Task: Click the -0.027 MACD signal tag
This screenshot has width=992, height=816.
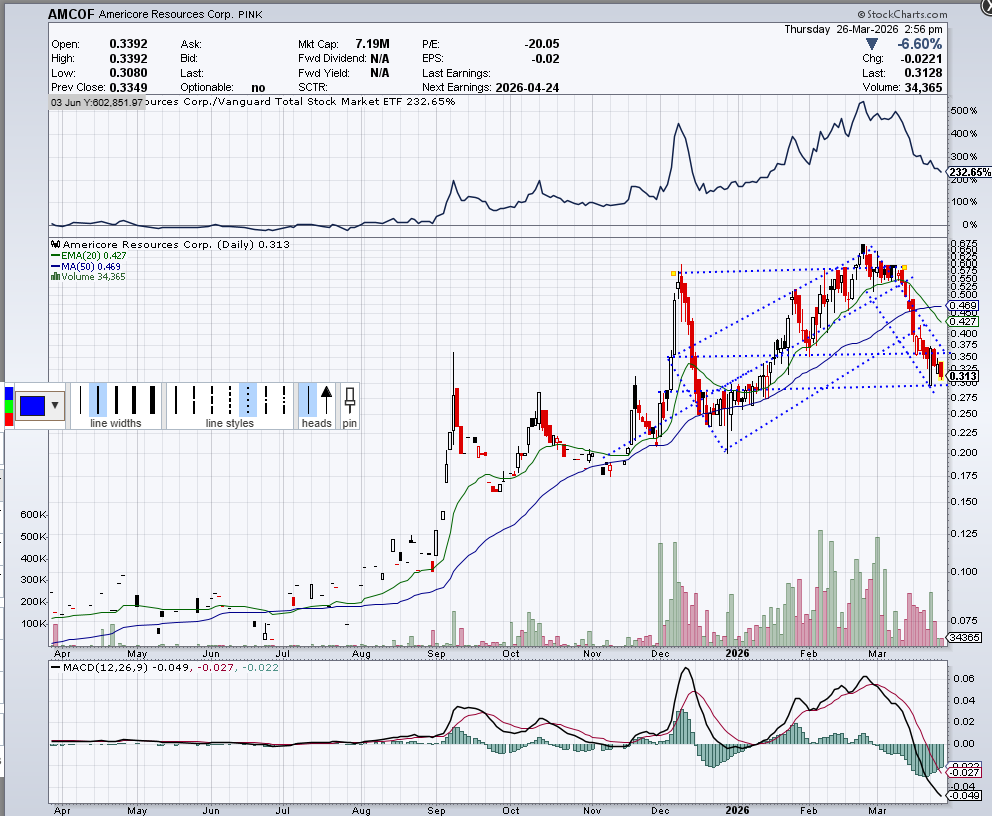Action: pyautogui.click(x=965, y=772)
